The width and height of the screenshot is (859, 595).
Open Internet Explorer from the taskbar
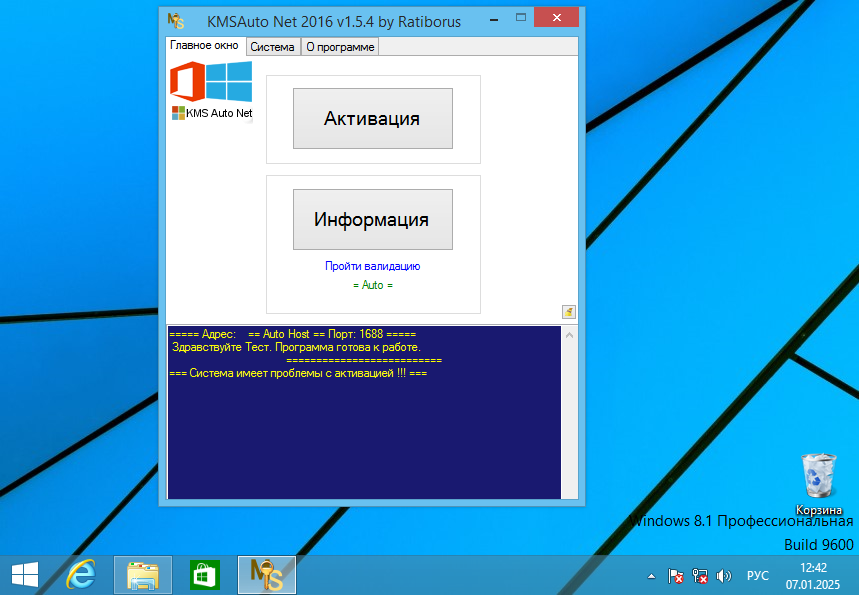click(x=80, y=575)
